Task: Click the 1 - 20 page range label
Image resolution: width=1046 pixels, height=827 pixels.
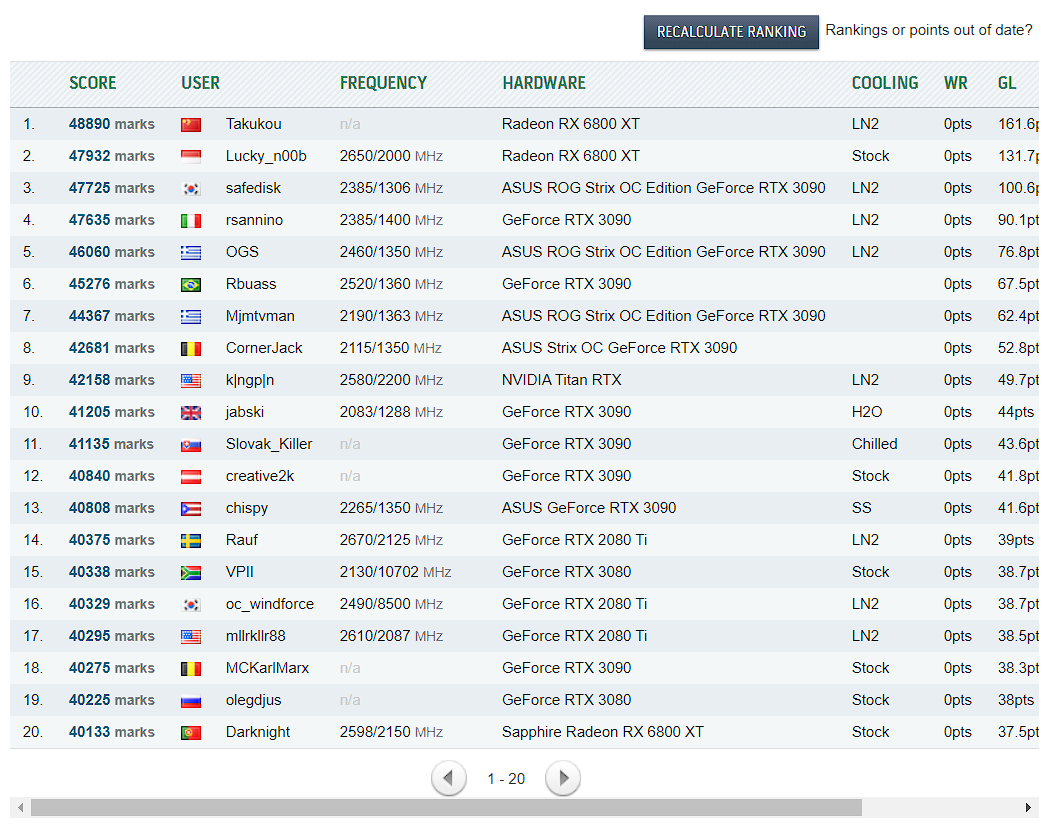Action: click(506, 778)
